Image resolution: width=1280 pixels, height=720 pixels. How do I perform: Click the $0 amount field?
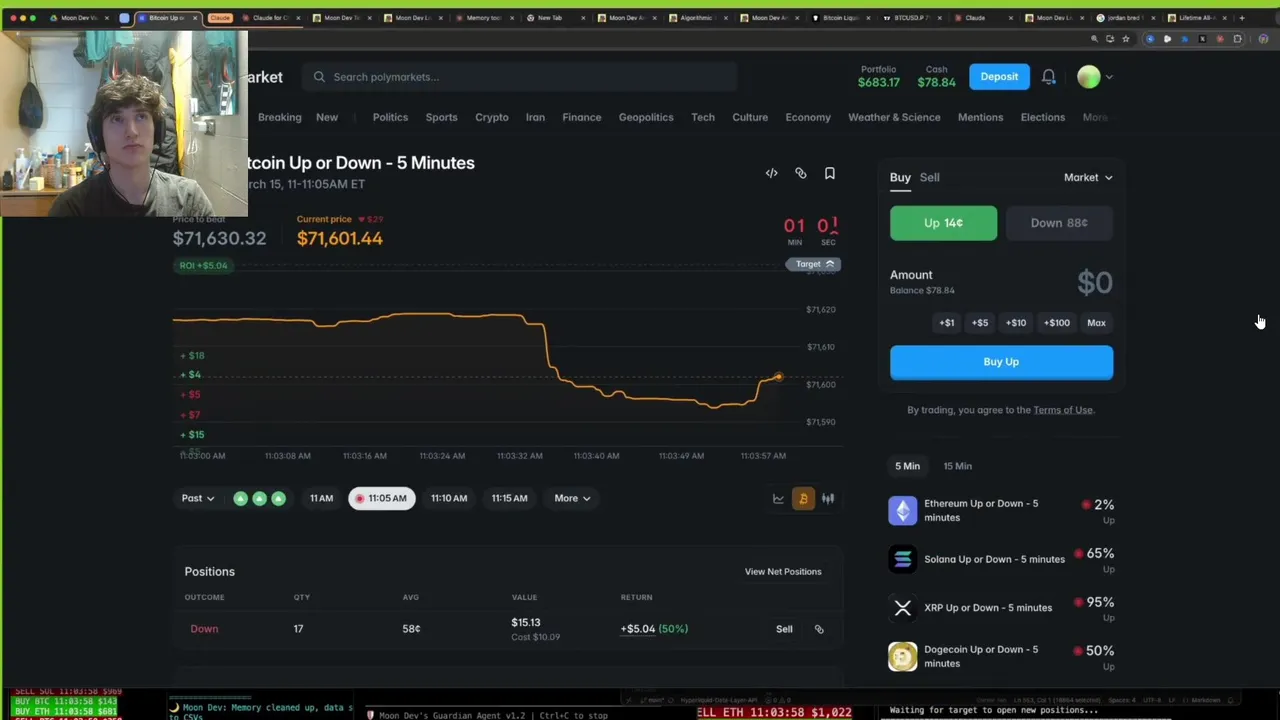click(1094, 283)
